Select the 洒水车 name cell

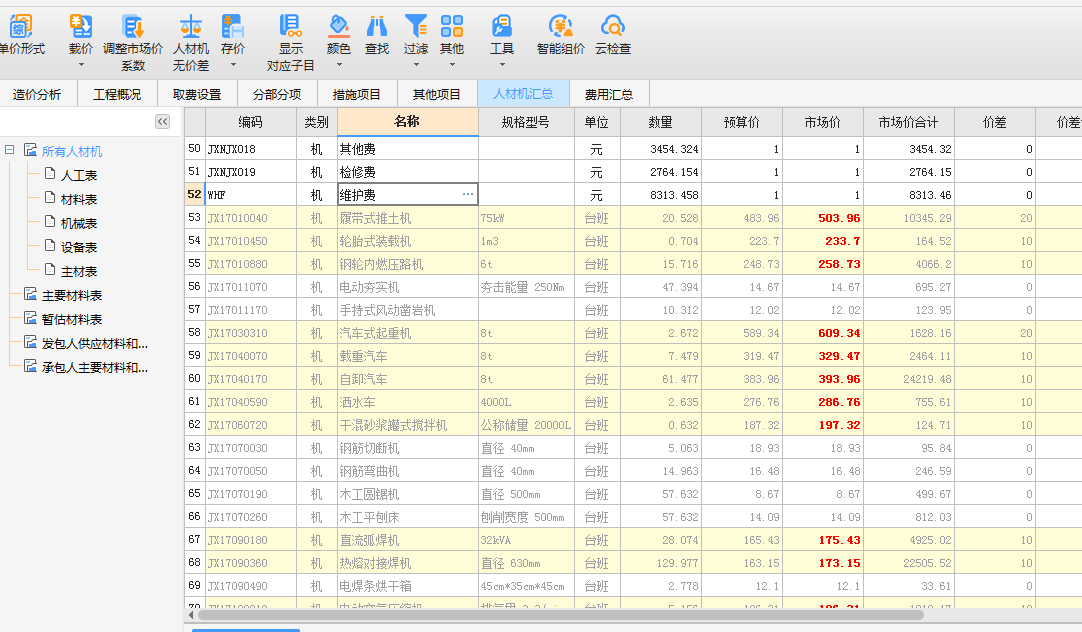point(407,402)
